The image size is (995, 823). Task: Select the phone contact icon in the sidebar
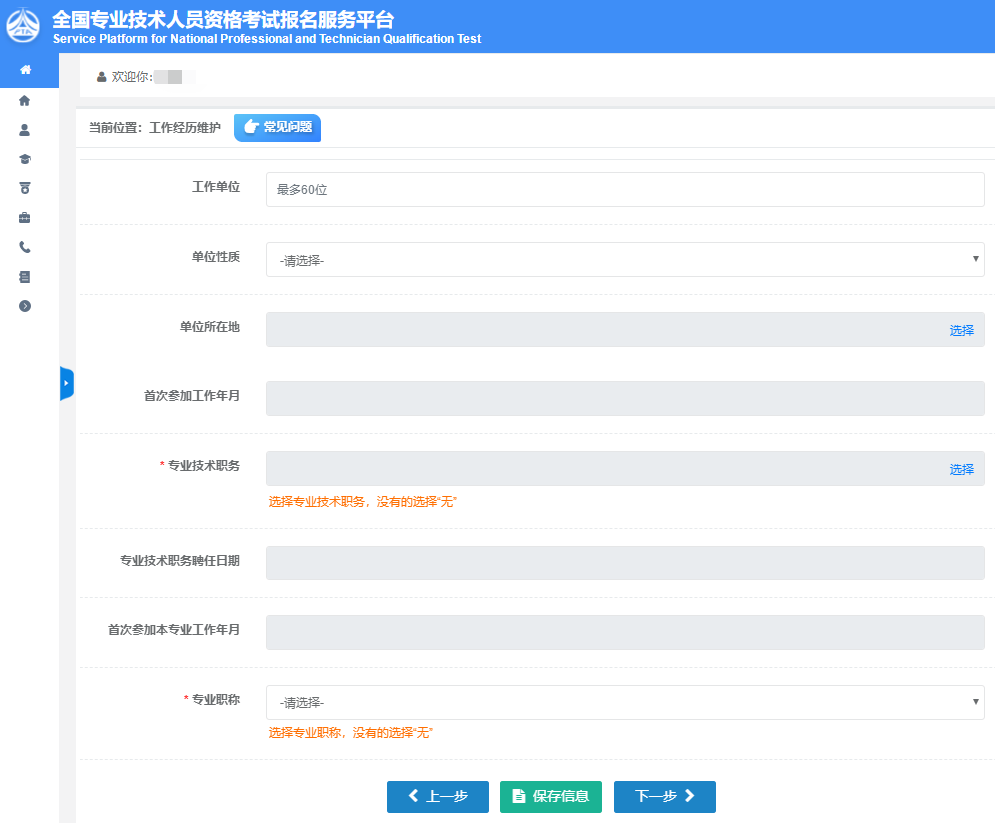(x=23, y=247)
